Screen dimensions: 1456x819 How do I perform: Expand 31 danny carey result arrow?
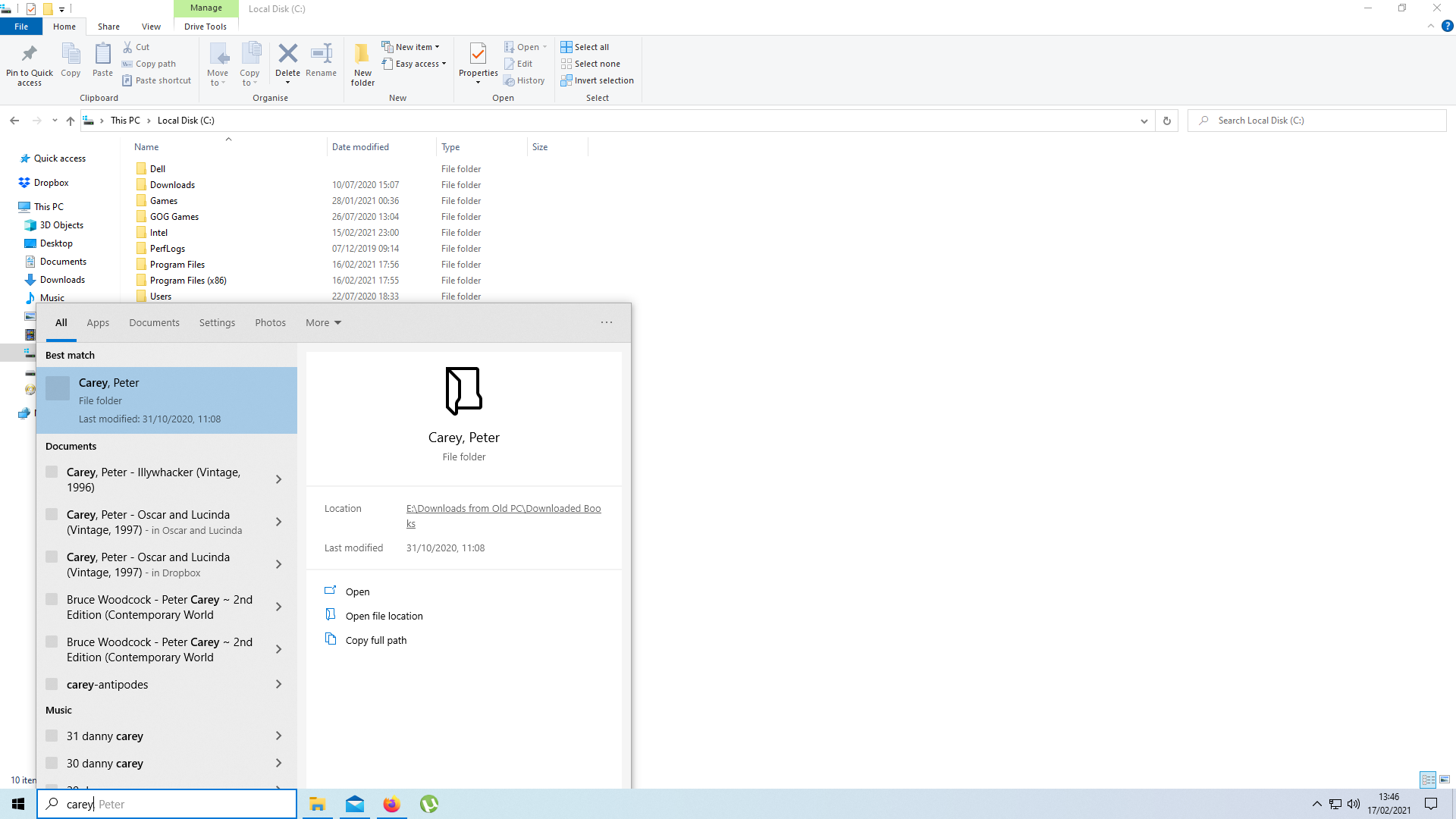pos(278,736)
